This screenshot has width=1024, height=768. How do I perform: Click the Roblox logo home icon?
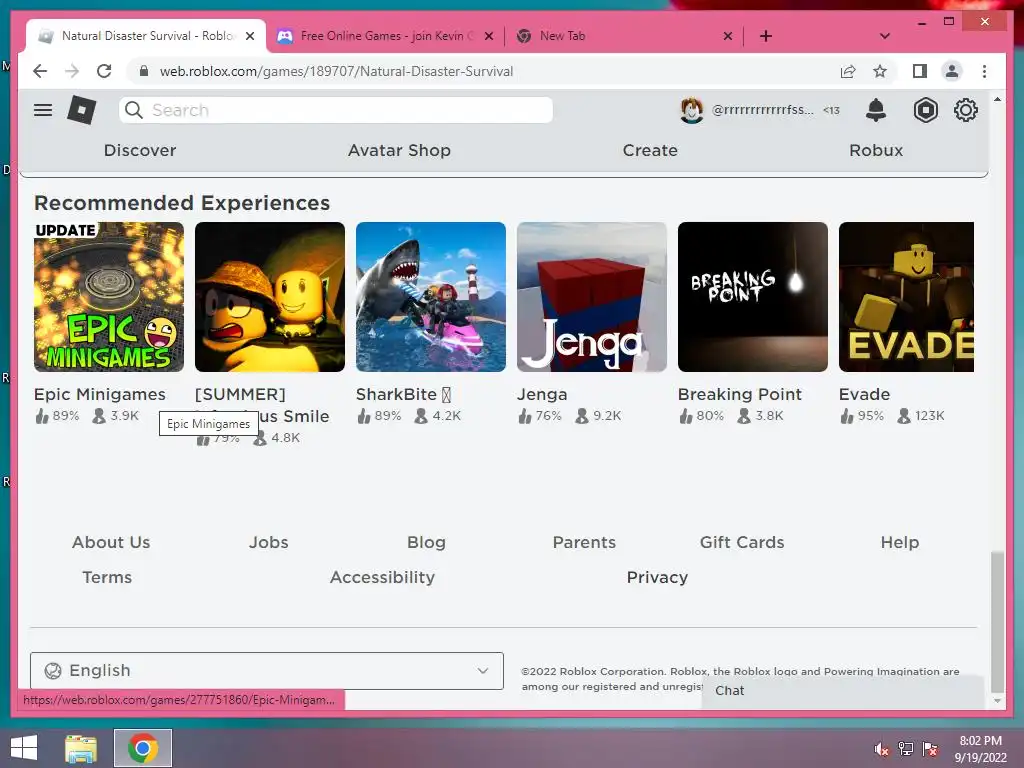coord(82,110)
